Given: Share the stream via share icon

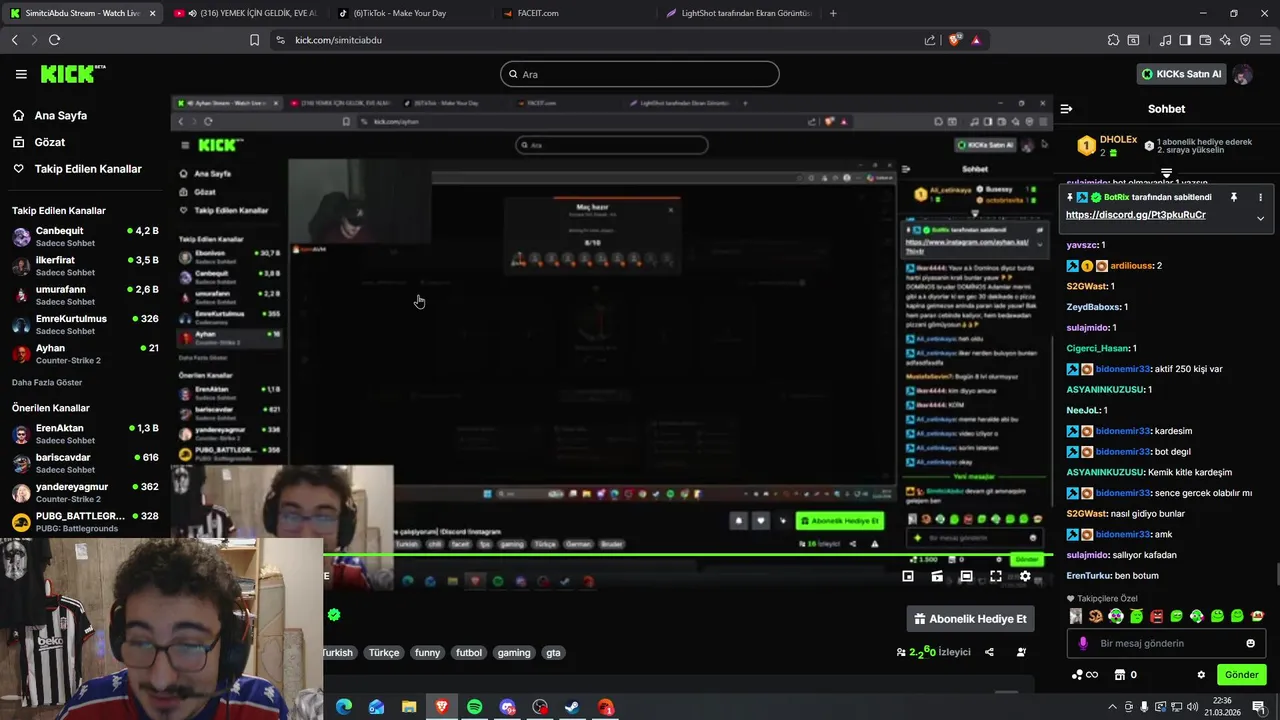Looking at the screenshot, I should pos(989,652).
